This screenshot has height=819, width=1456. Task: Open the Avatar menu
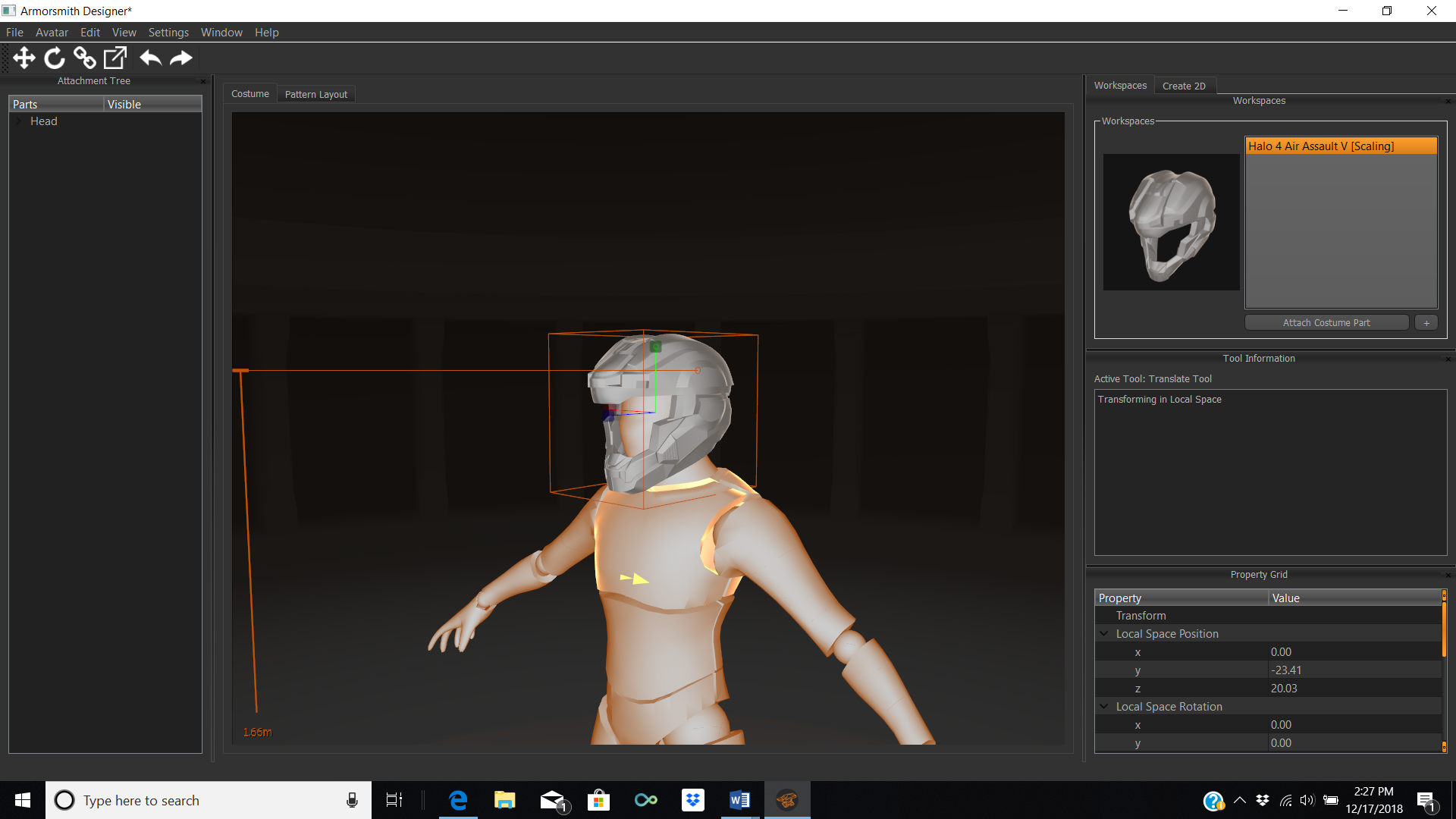(x=52, y=33)
